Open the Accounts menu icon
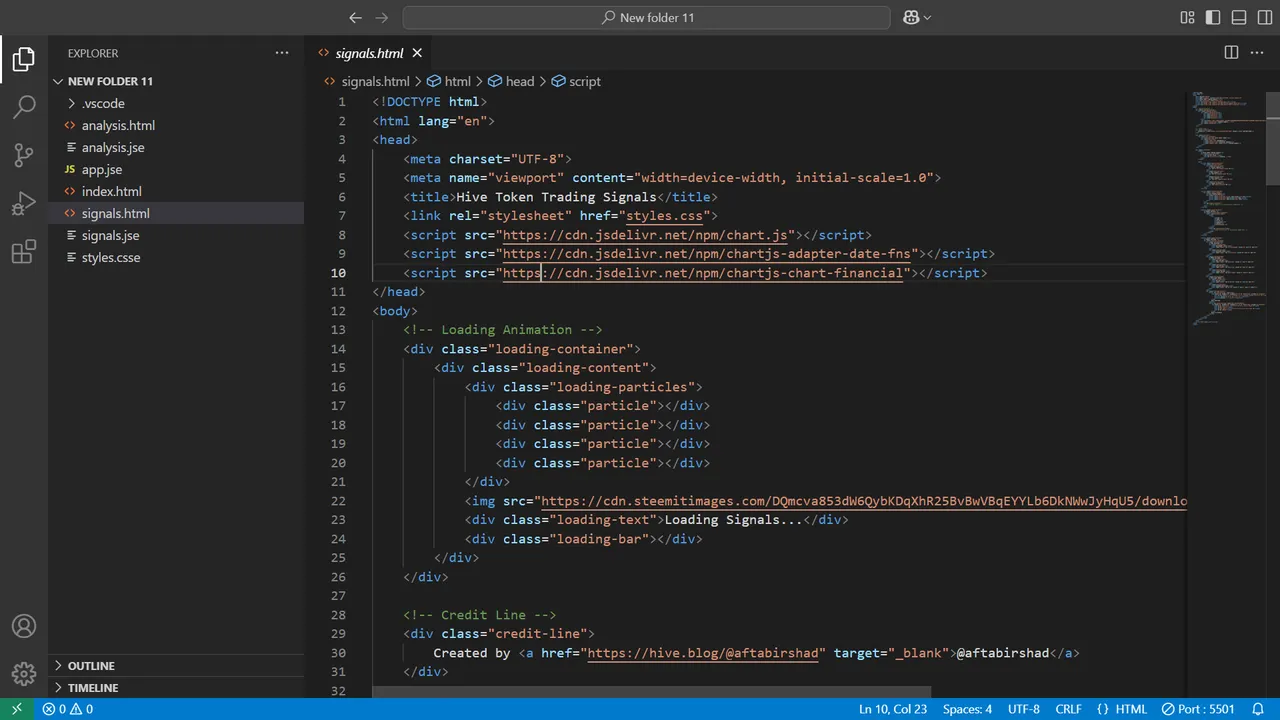This screenshot has height=720, width=1280. coord(24,627)
